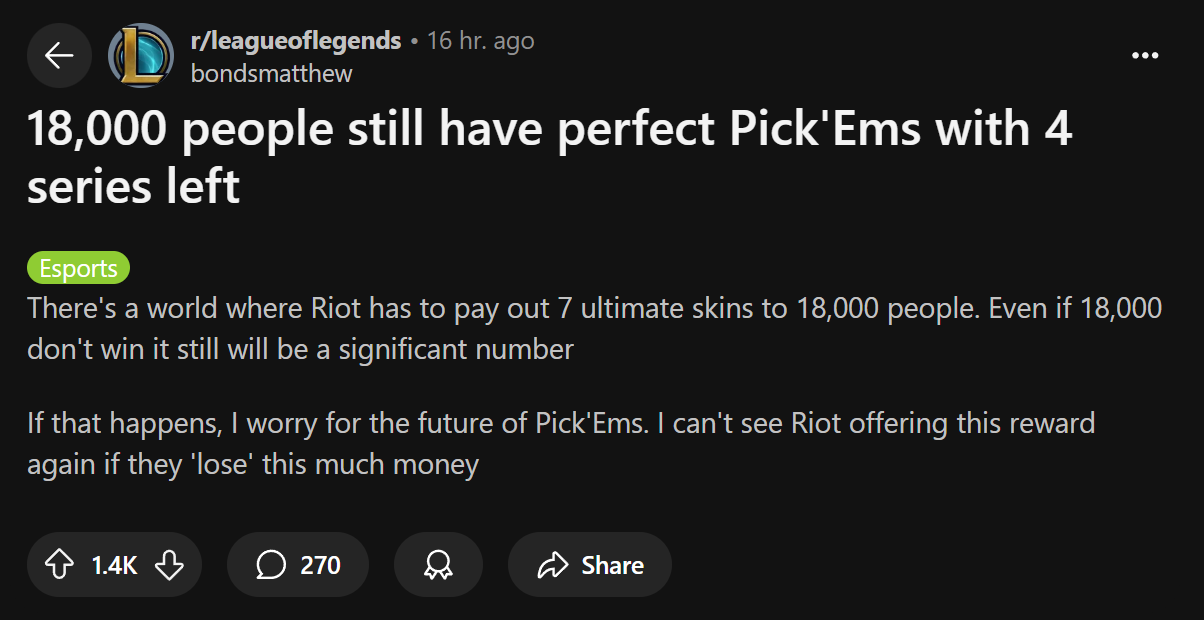Screen dimensions: 1204x620
Task: Open the bondsmatthew user profile
Action: (271, 73)
